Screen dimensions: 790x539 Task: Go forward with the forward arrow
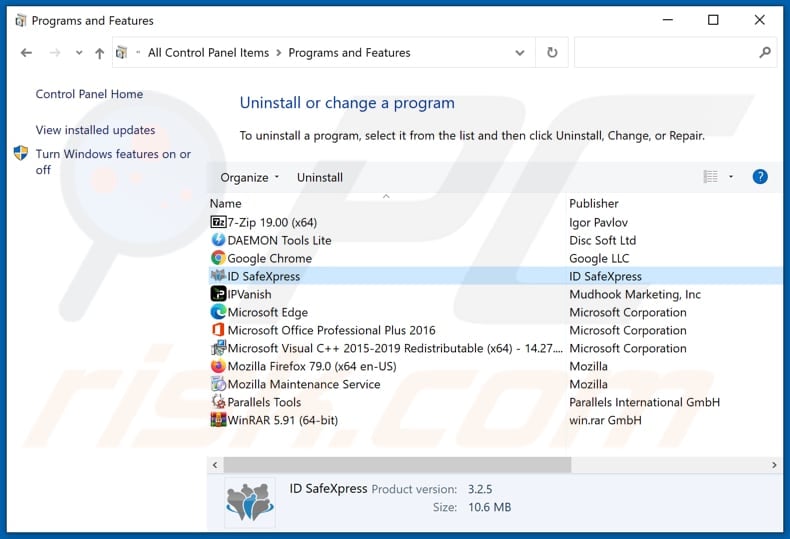(x=55, y=52)
